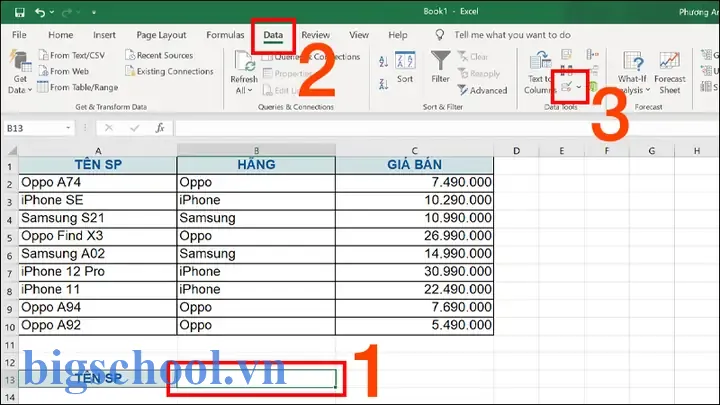Open the Customize Quick Access Toolbar dropdown
The width and height of the screenshot is (720, 405).
(x=94, y=12)
